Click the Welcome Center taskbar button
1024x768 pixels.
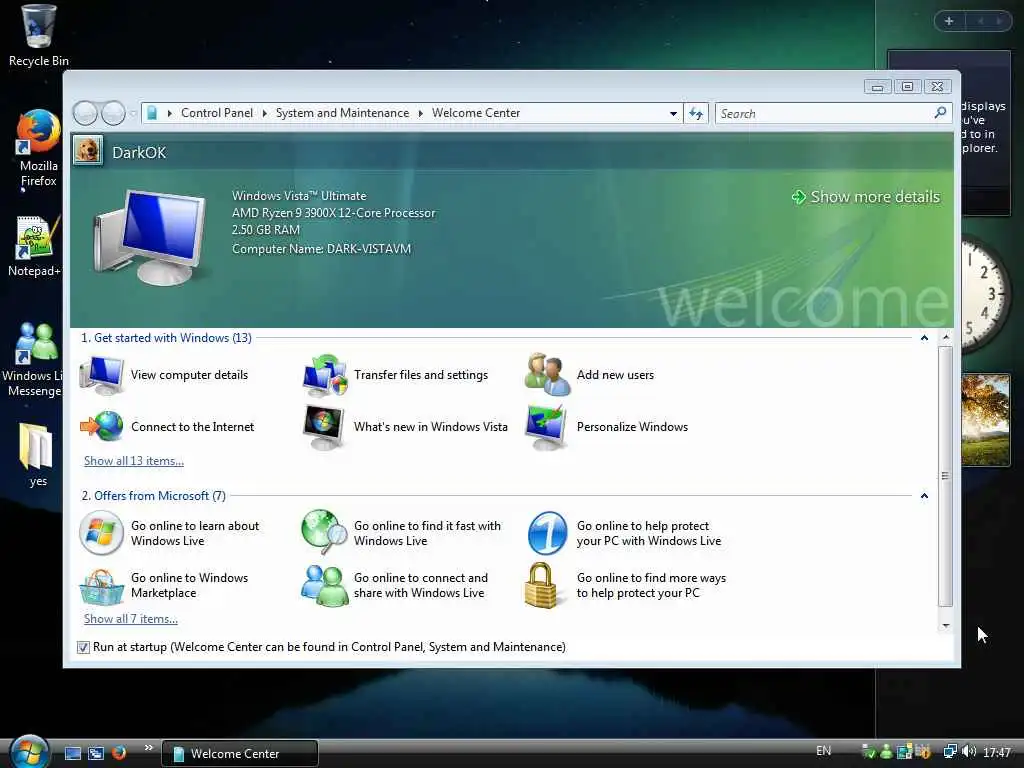[x=240, y=754]
